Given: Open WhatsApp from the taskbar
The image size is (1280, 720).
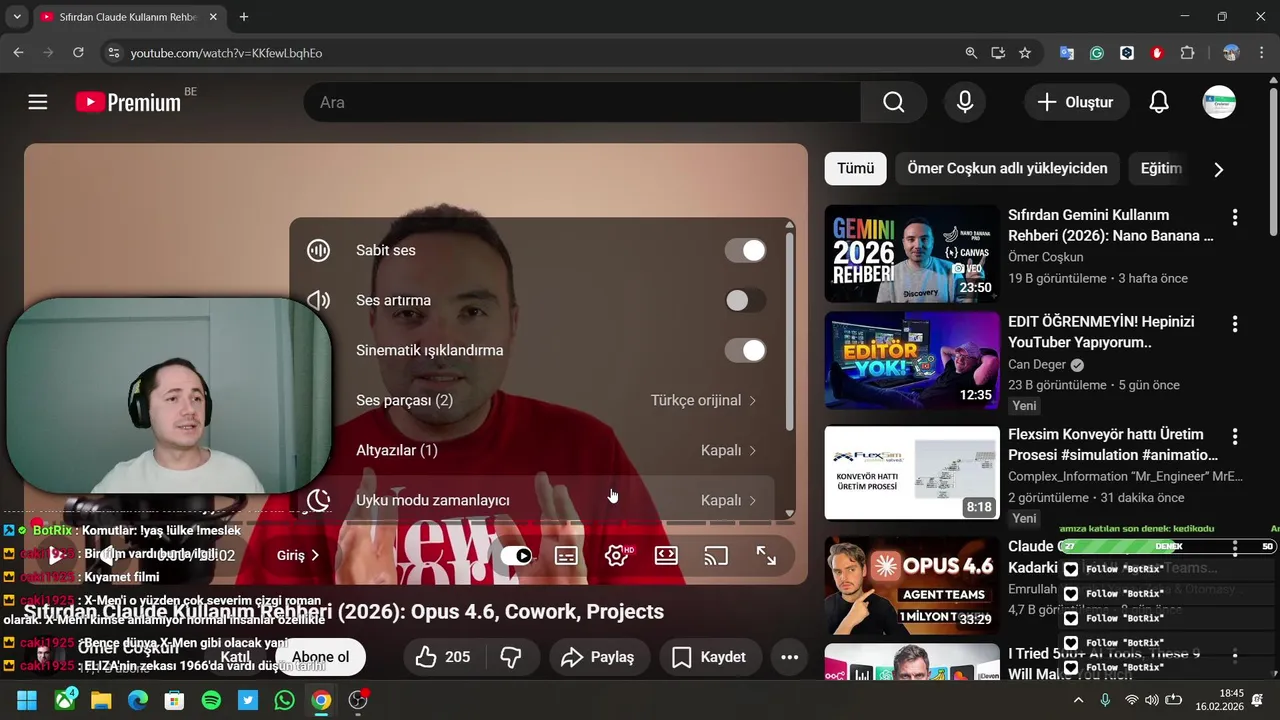Looking at the screenshot, I should pyautogui.click(x=284, y=701).
